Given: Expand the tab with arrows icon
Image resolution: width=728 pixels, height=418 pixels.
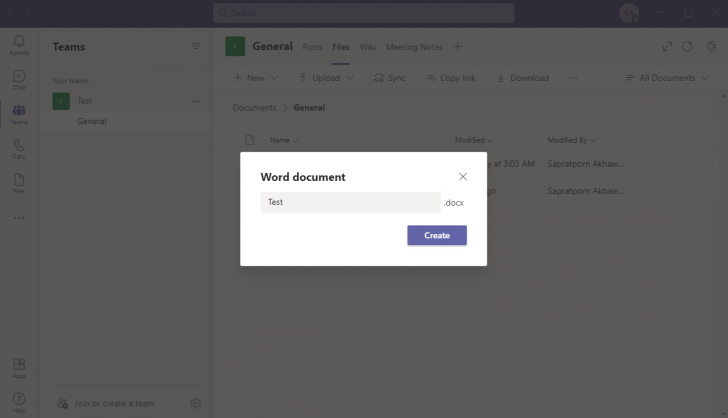Looking at the screenshot, I should (667, 46).
